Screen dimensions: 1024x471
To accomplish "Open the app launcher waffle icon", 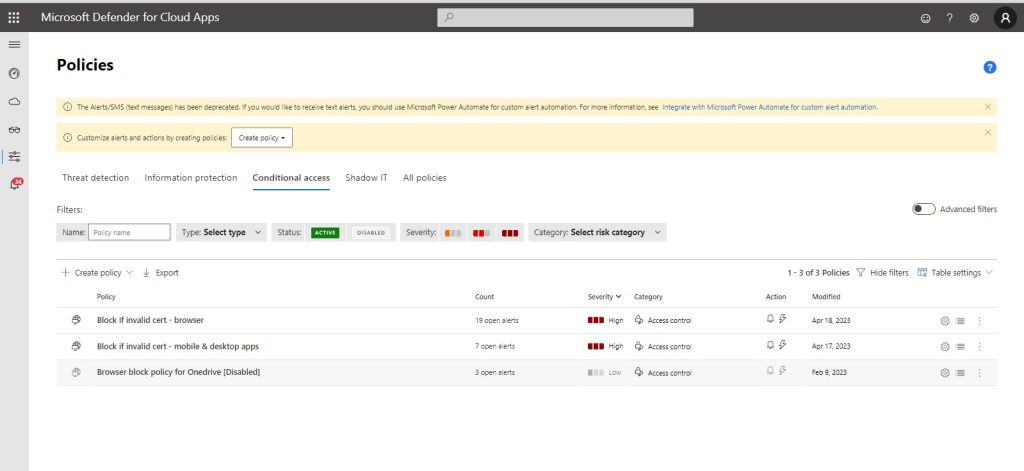I will [14, 18].
